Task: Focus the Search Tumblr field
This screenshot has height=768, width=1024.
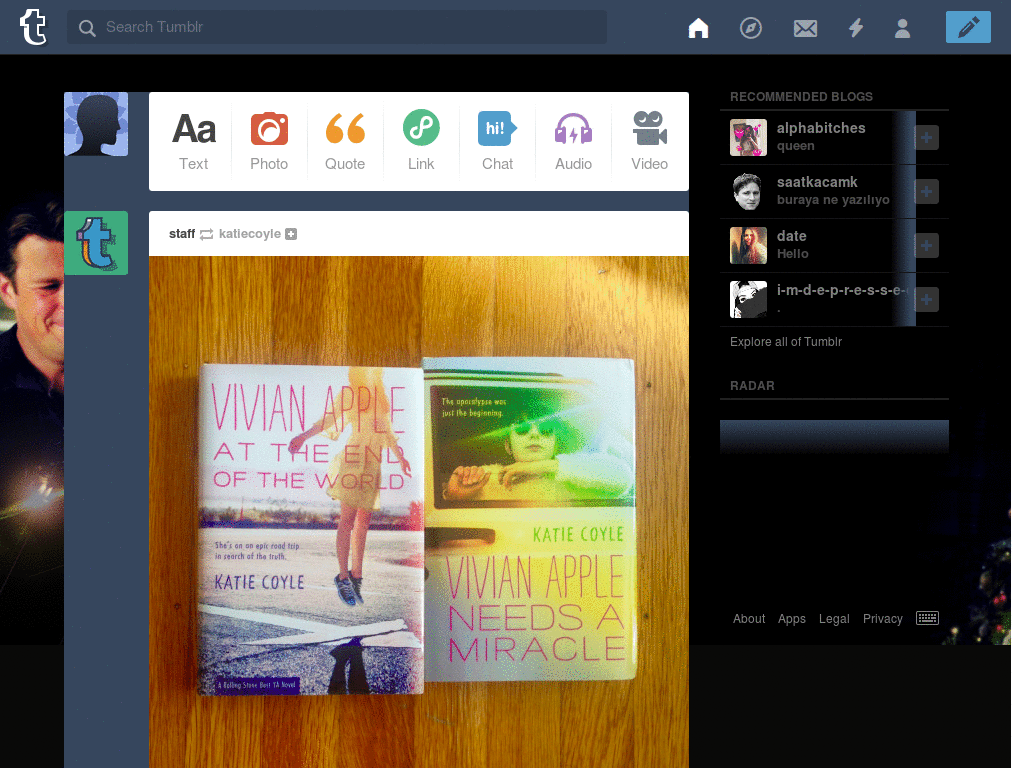Action: coord(337,27)
